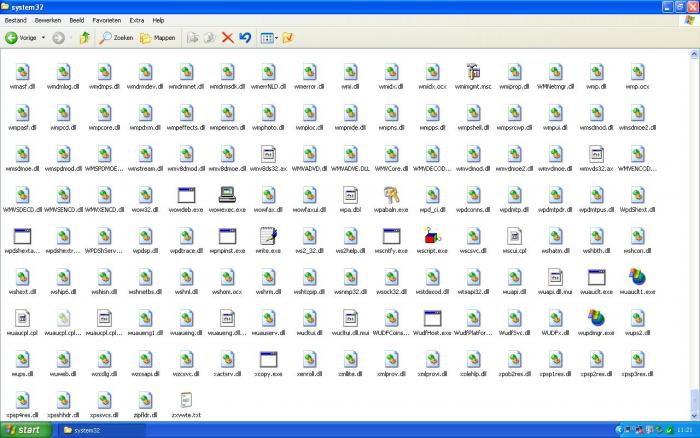
Task: Open the Windows Start menu
Action: 25,430
